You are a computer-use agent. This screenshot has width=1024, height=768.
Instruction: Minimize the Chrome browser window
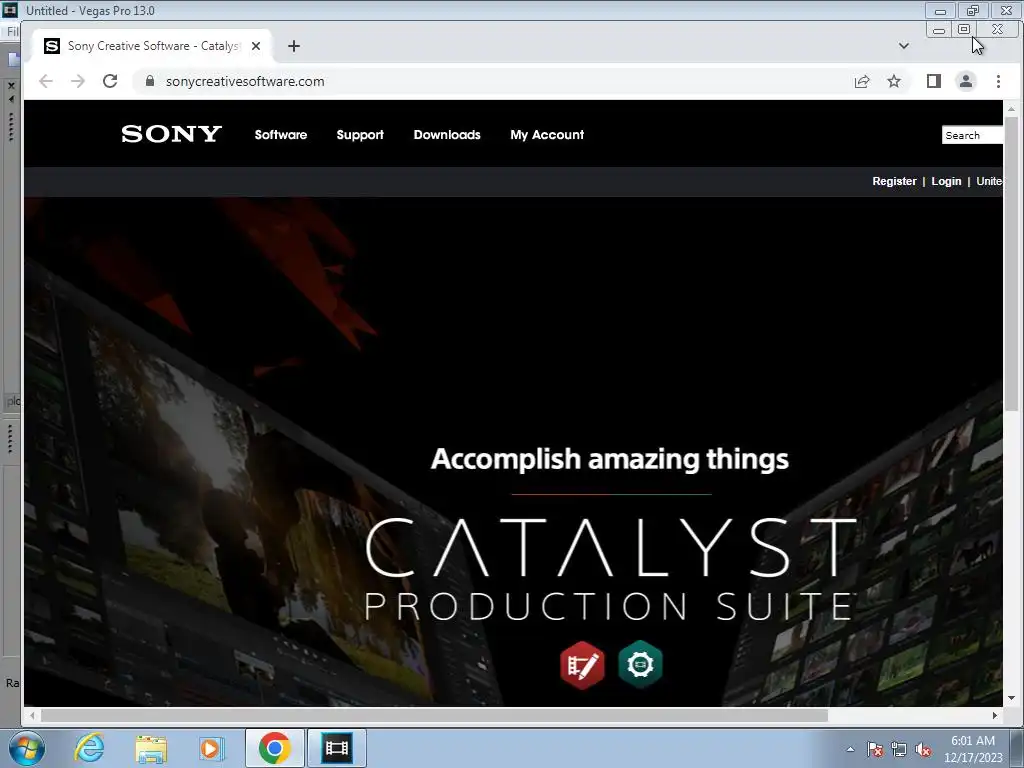point(939,30)
